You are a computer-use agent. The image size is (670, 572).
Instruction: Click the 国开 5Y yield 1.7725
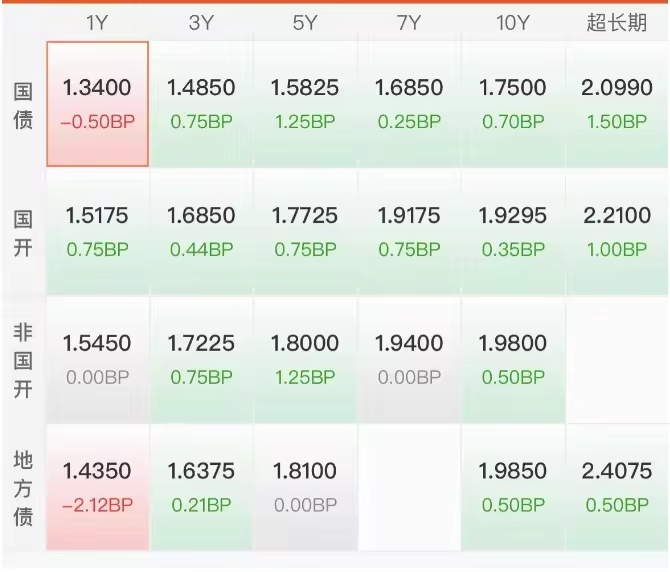coord(305,232)
